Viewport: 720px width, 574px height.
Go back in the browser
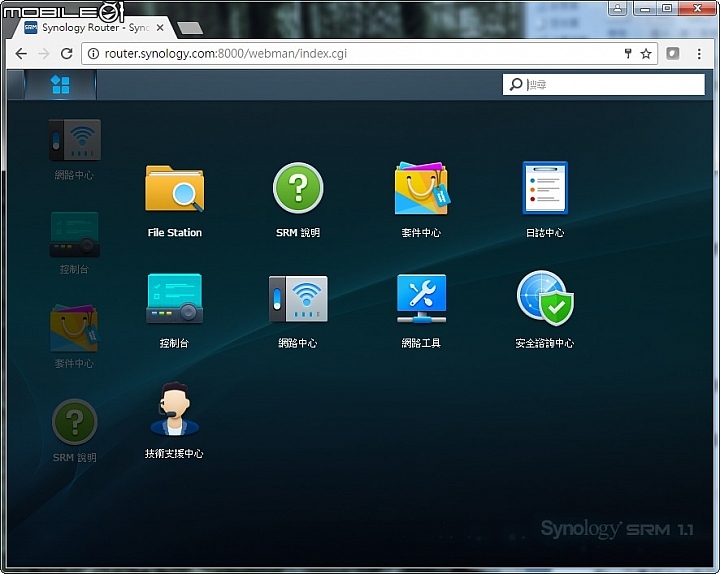[x=21, y=54]
